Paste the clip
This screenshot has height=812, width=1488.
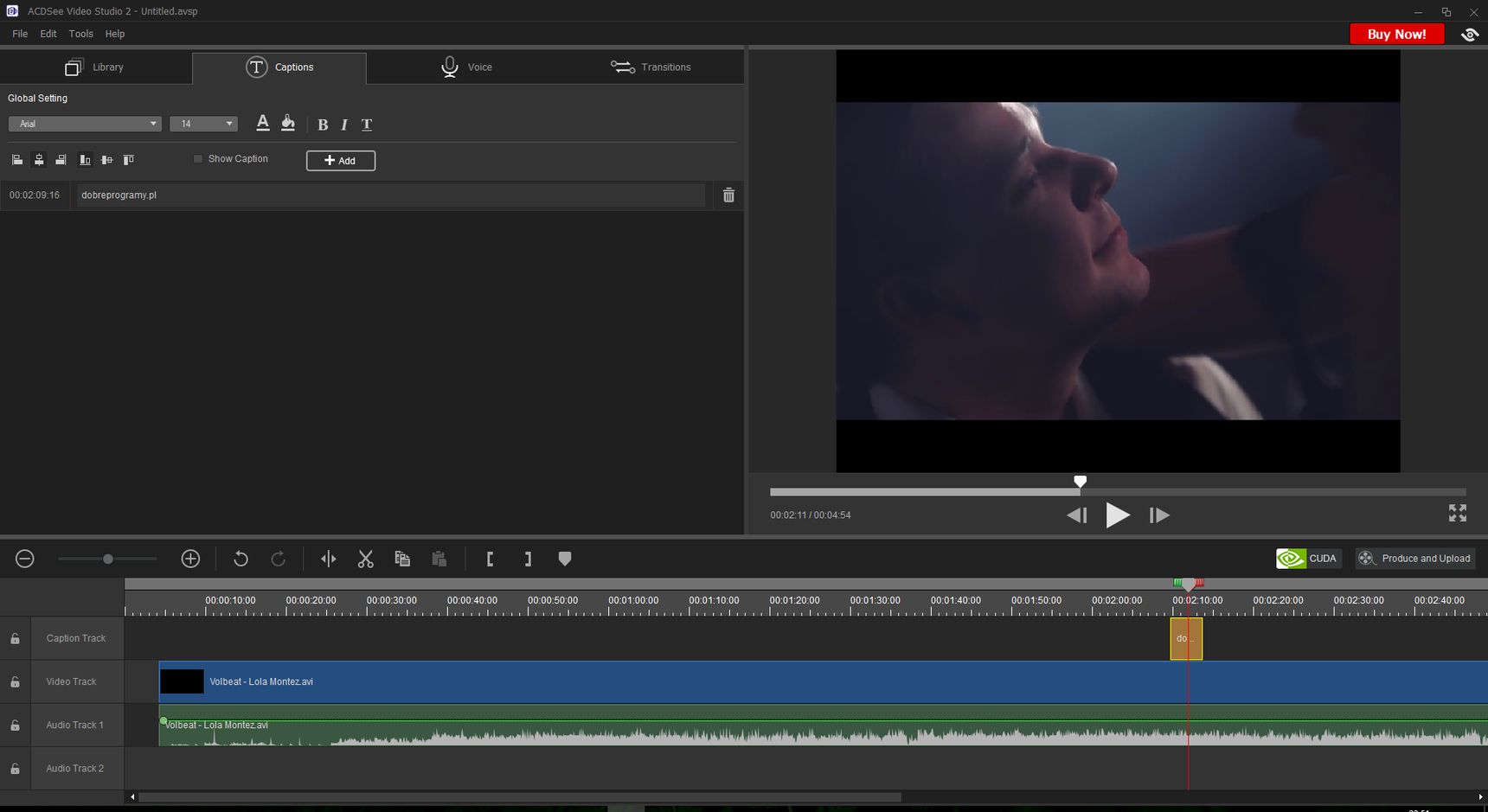pos(439,559)
